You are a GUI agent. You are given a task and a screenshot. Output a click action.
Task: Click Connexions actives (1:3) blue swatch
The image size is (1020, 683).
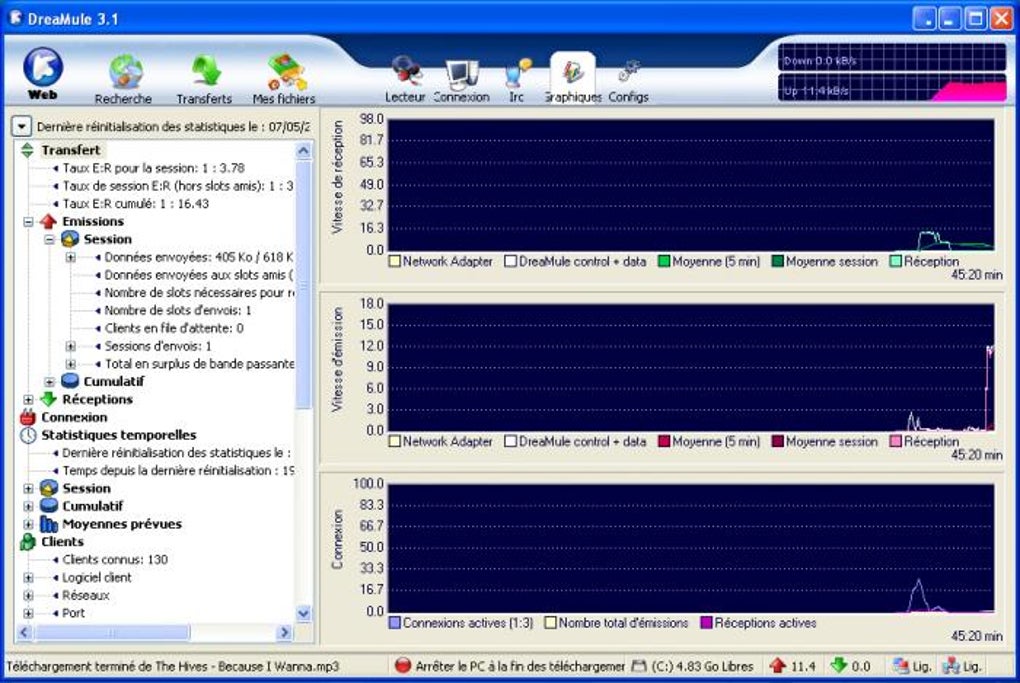pos(394,623)
